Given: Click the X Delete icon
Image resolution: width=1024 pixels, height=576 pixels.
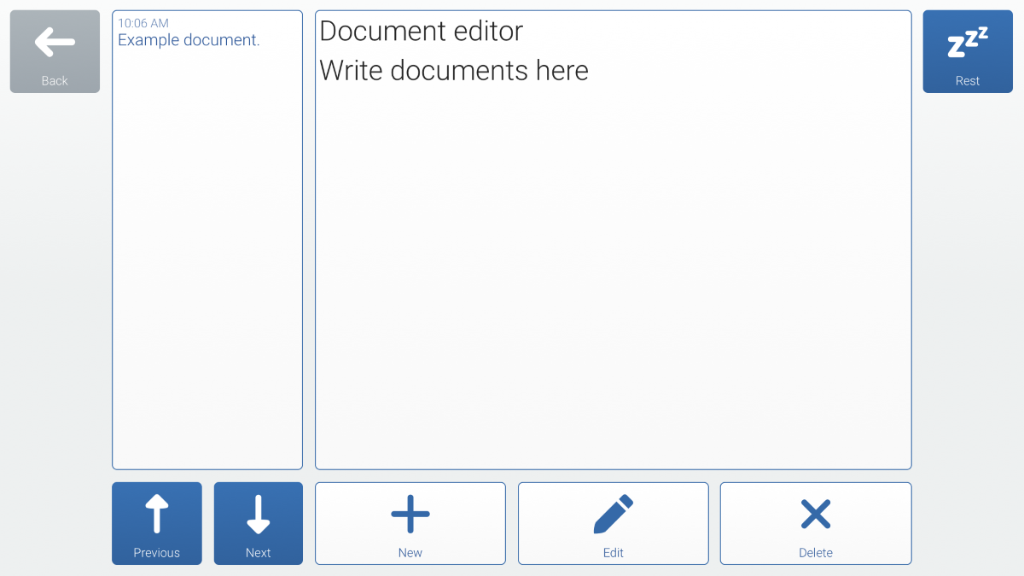Looking at the screenshot, I should 815,514.
